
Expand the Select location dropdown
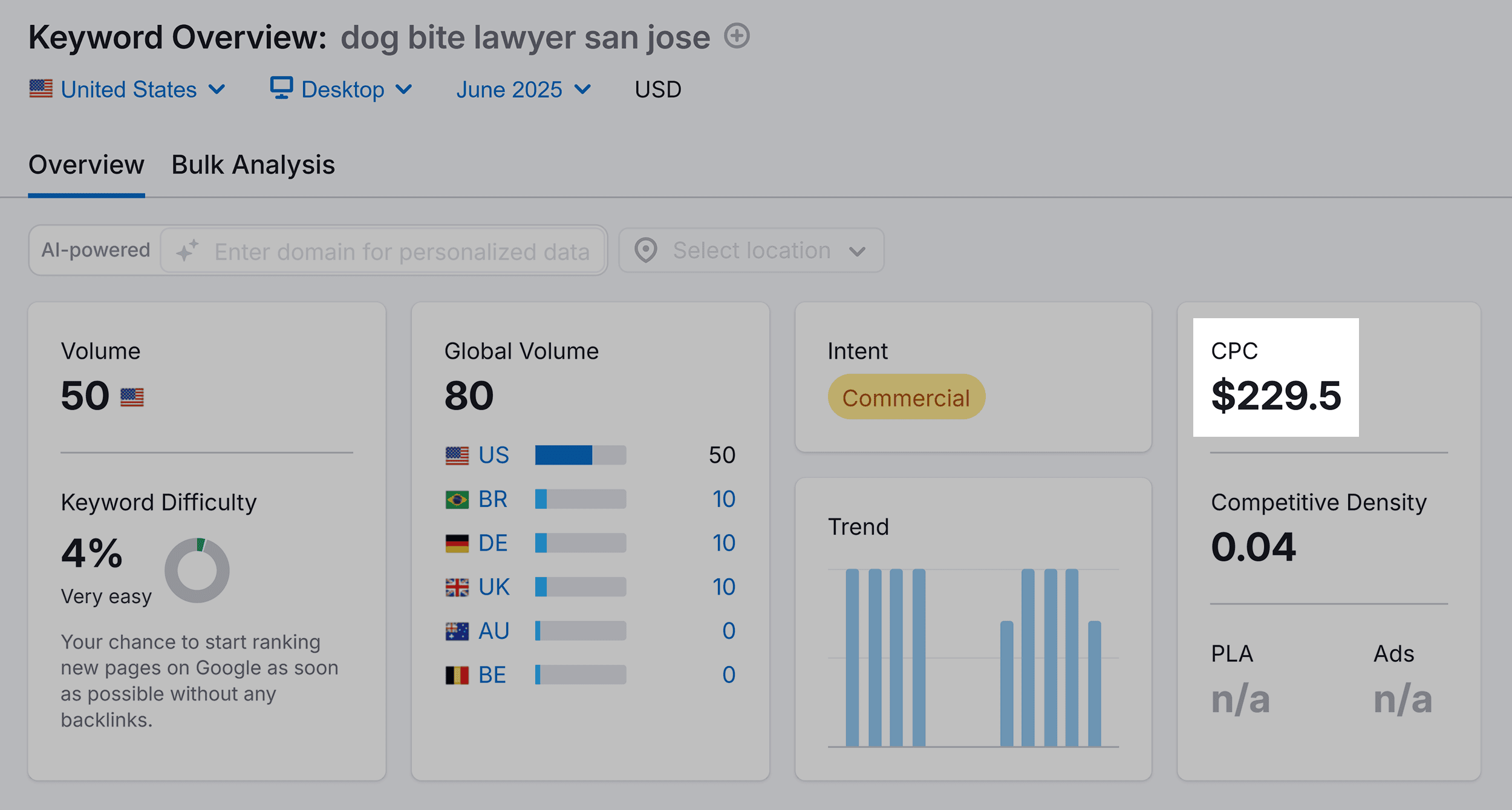pyautogui.click(x=751, y=250)
